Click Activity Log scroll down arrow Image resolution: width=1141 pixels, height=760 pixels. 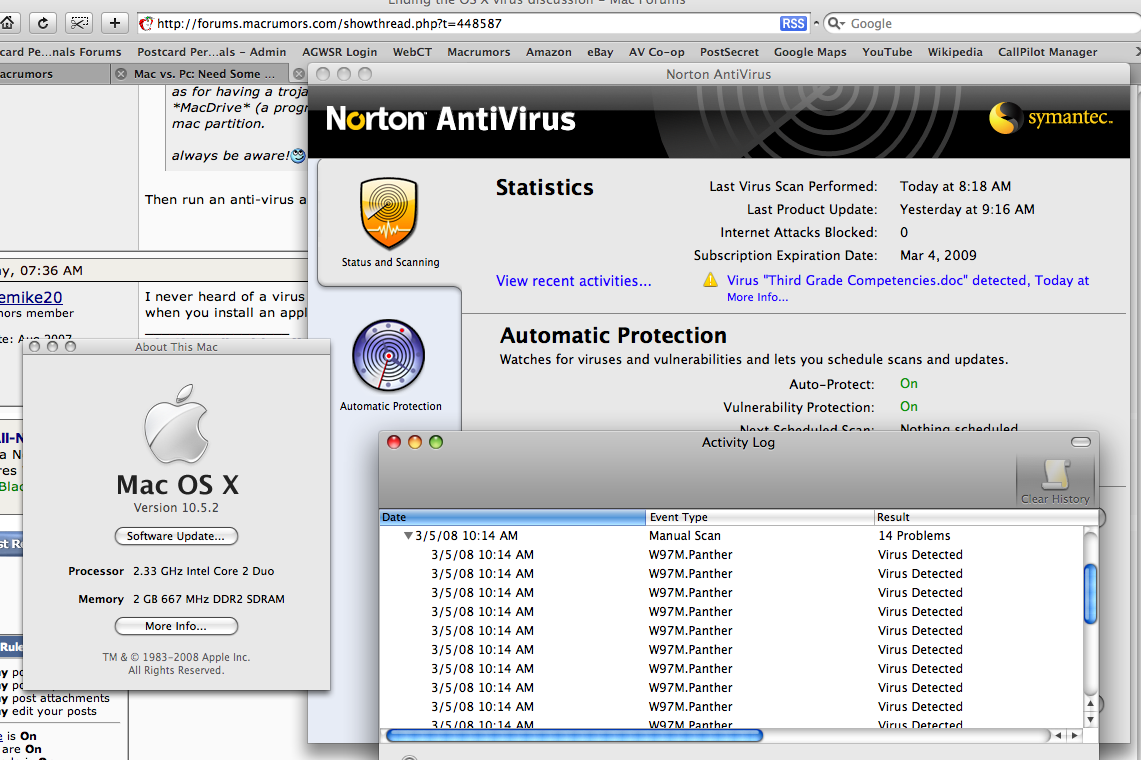click(x=1090, y=719)
